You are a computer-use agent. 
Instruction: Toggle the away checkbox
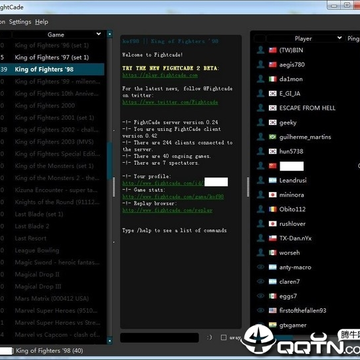pyautogui.click(x=224, y=337)
